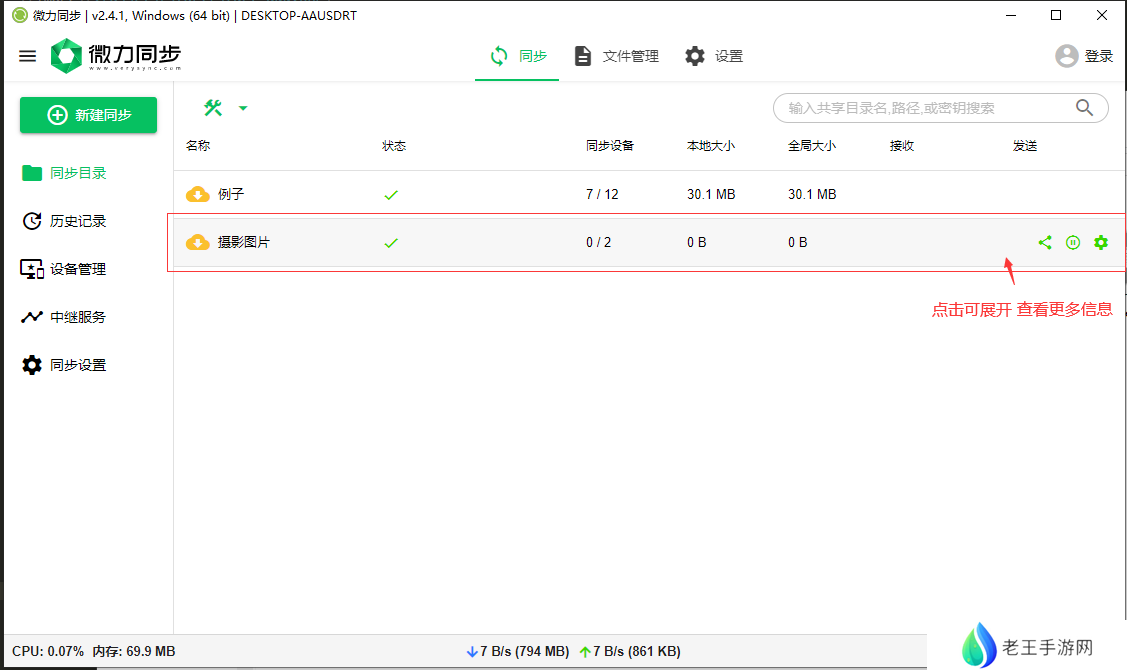The width and height of the screenshot is (1127, 670).
Task: Open the hamburger menu
Action: pos(28,56)
